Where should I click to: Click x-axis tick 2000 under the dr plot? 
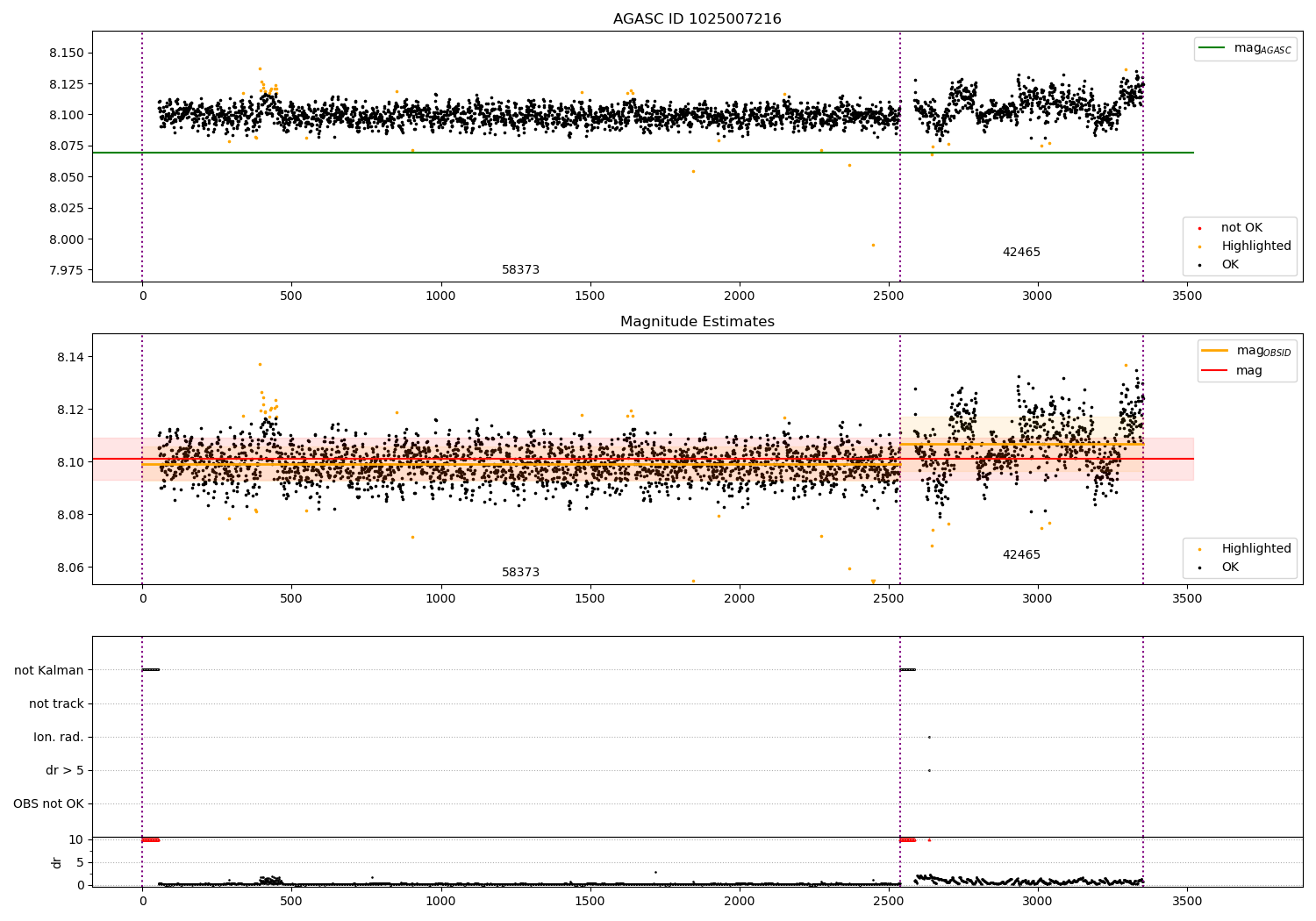(739, 901)
